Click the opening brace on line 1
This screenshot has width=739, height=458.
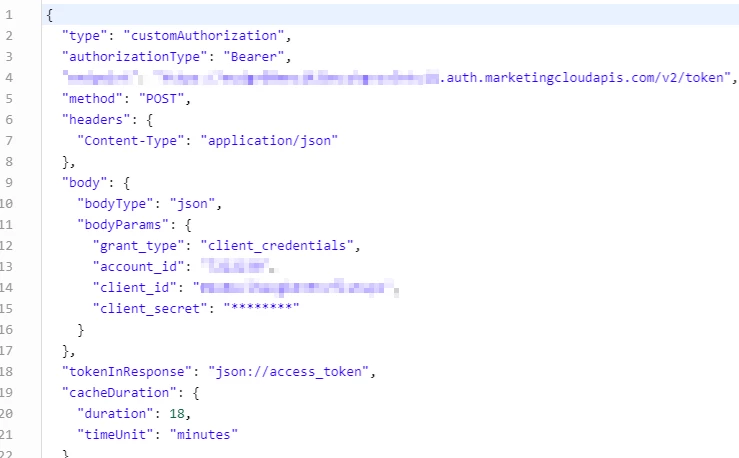49,15
